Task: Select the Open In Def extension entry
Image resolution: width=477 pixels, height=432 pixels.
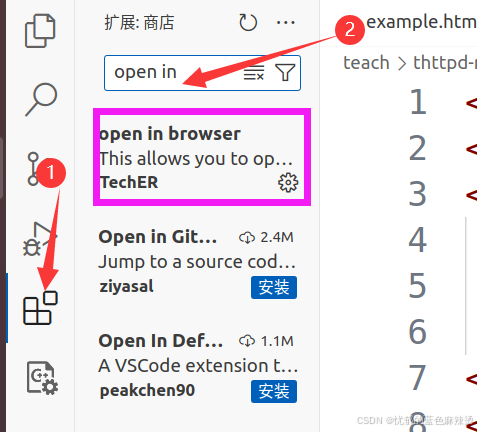Action: 197,366
